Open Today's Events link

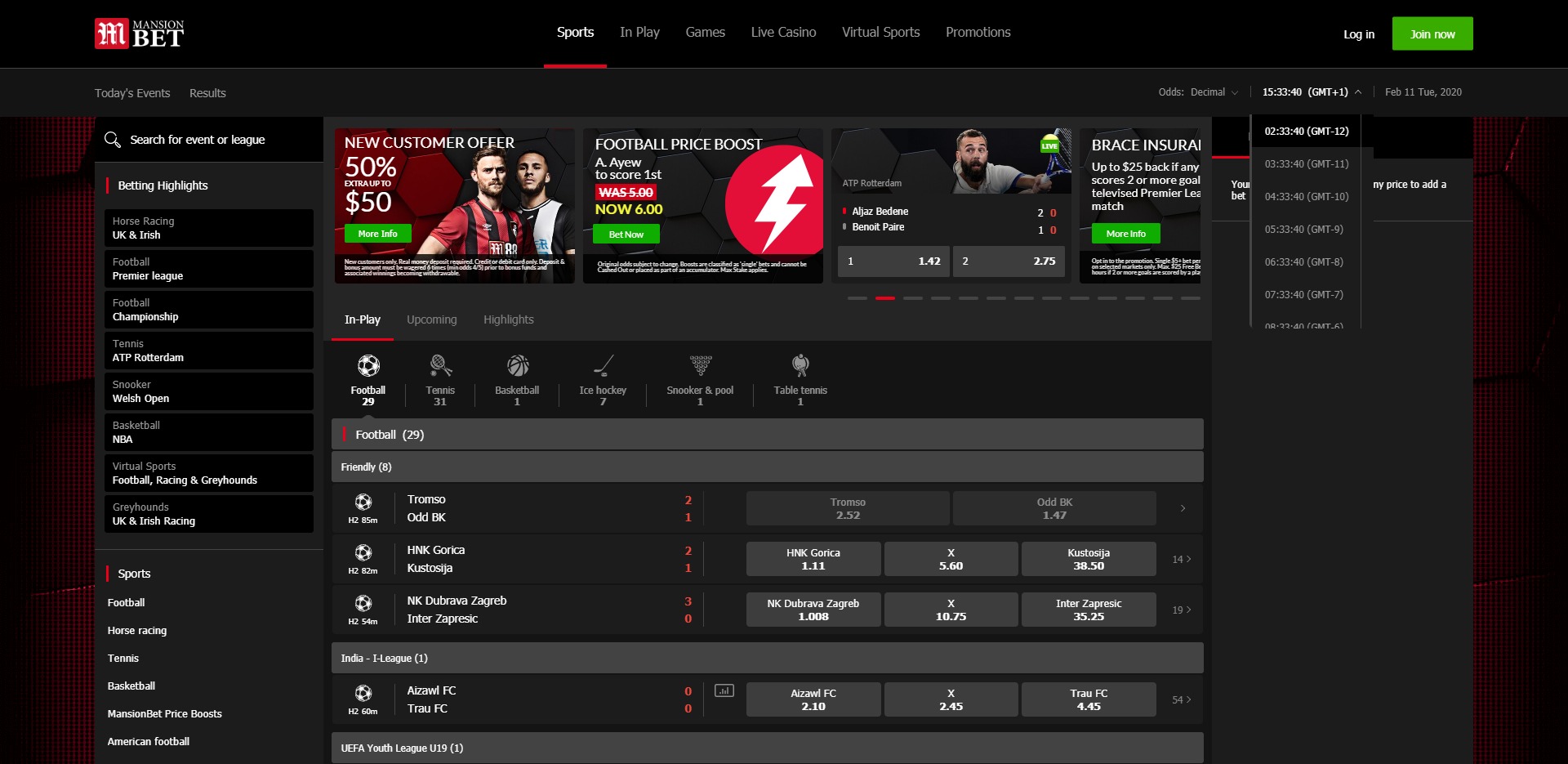tap(132, 93)
